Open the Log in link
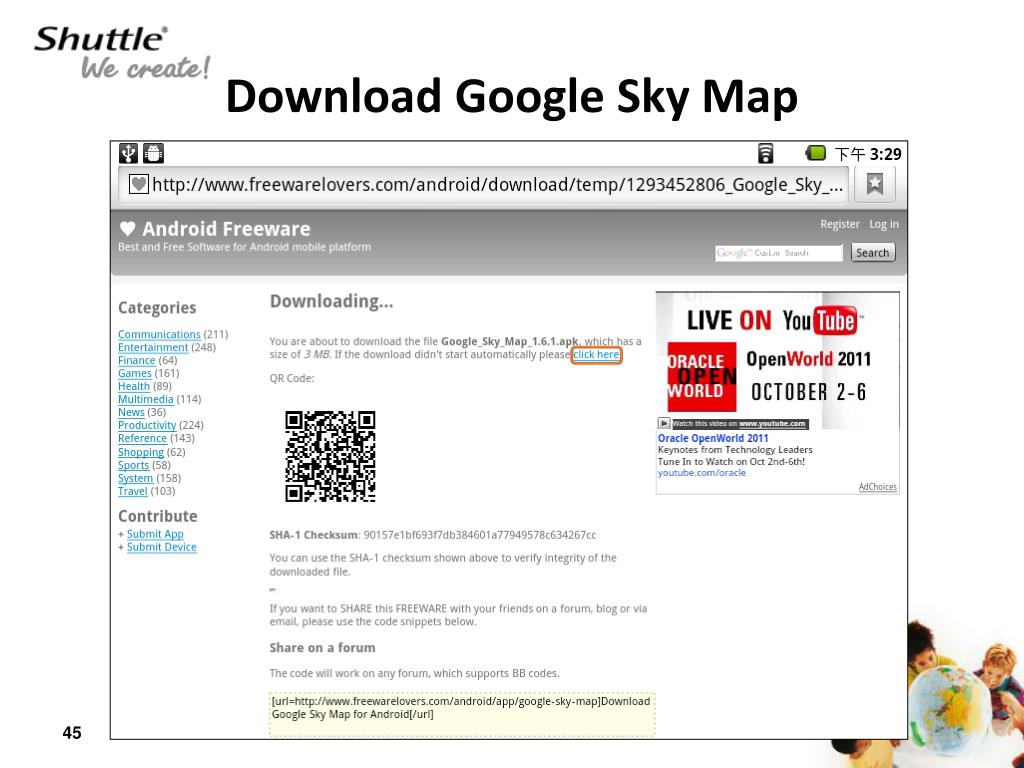The height and width of the screenshot is (768, 1024). coord(884,224)
